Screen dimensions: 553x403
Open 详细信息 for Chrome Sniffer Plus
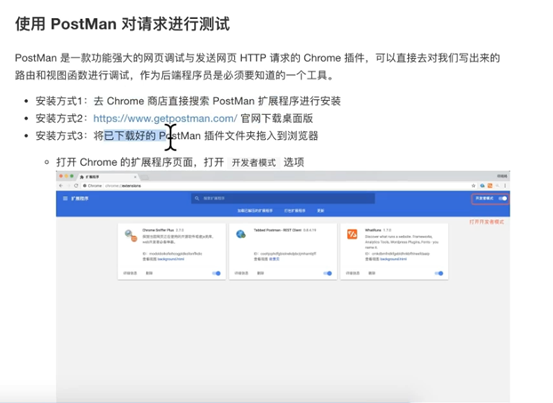point(130,273)
